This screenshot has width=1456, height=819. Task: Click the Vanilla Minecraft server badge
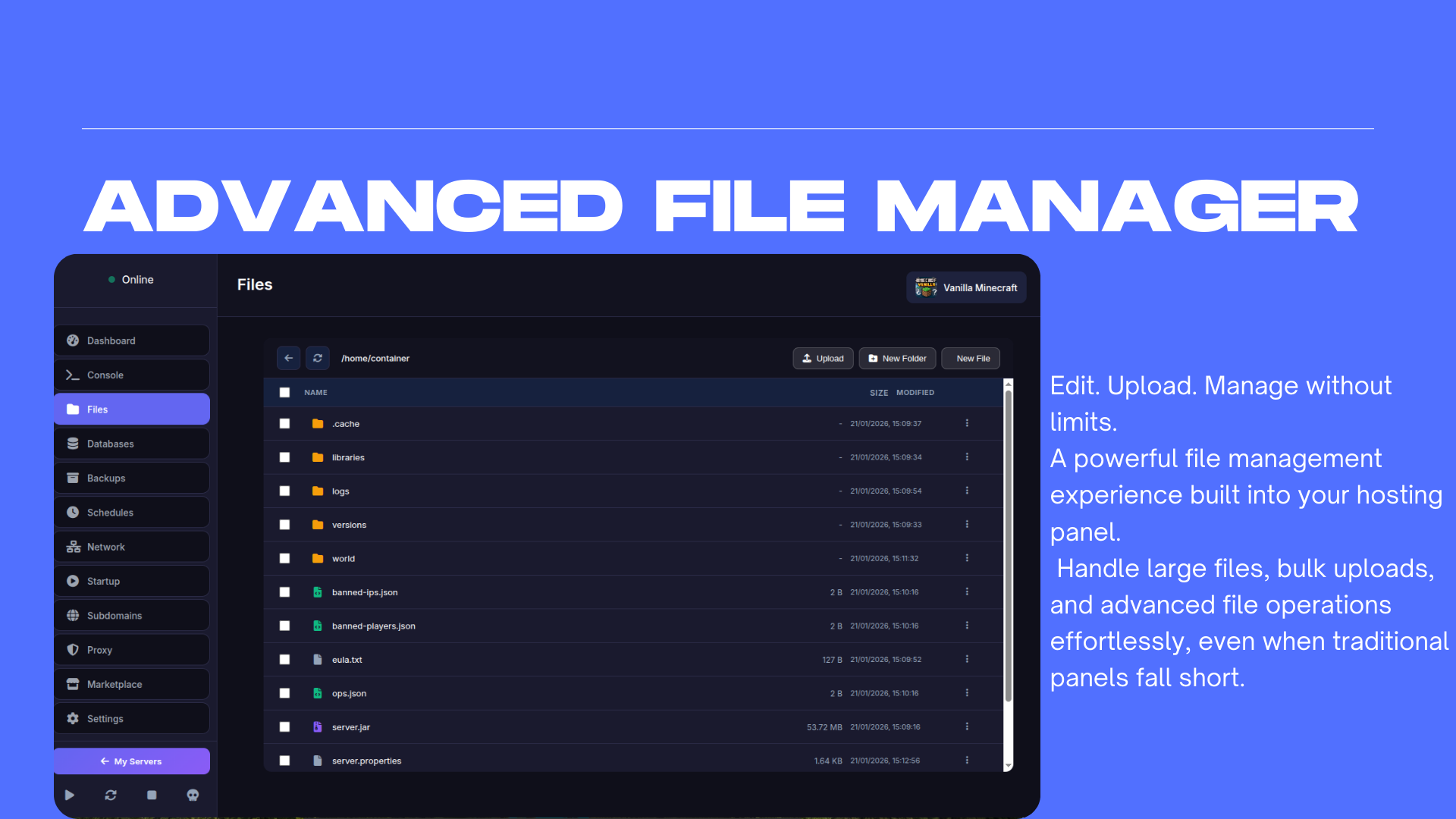[x=966, y=287]
